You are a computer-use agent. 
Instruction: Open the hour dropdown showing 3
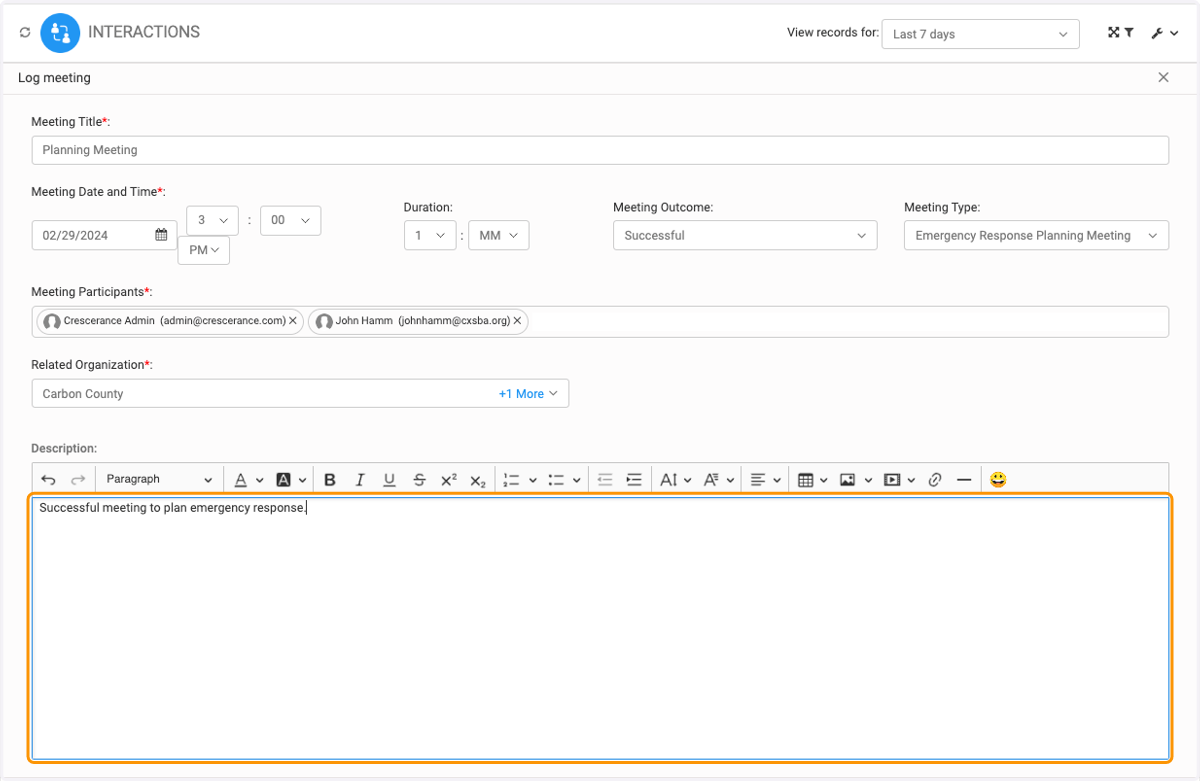pyautogui.click(x=213, y=220)
